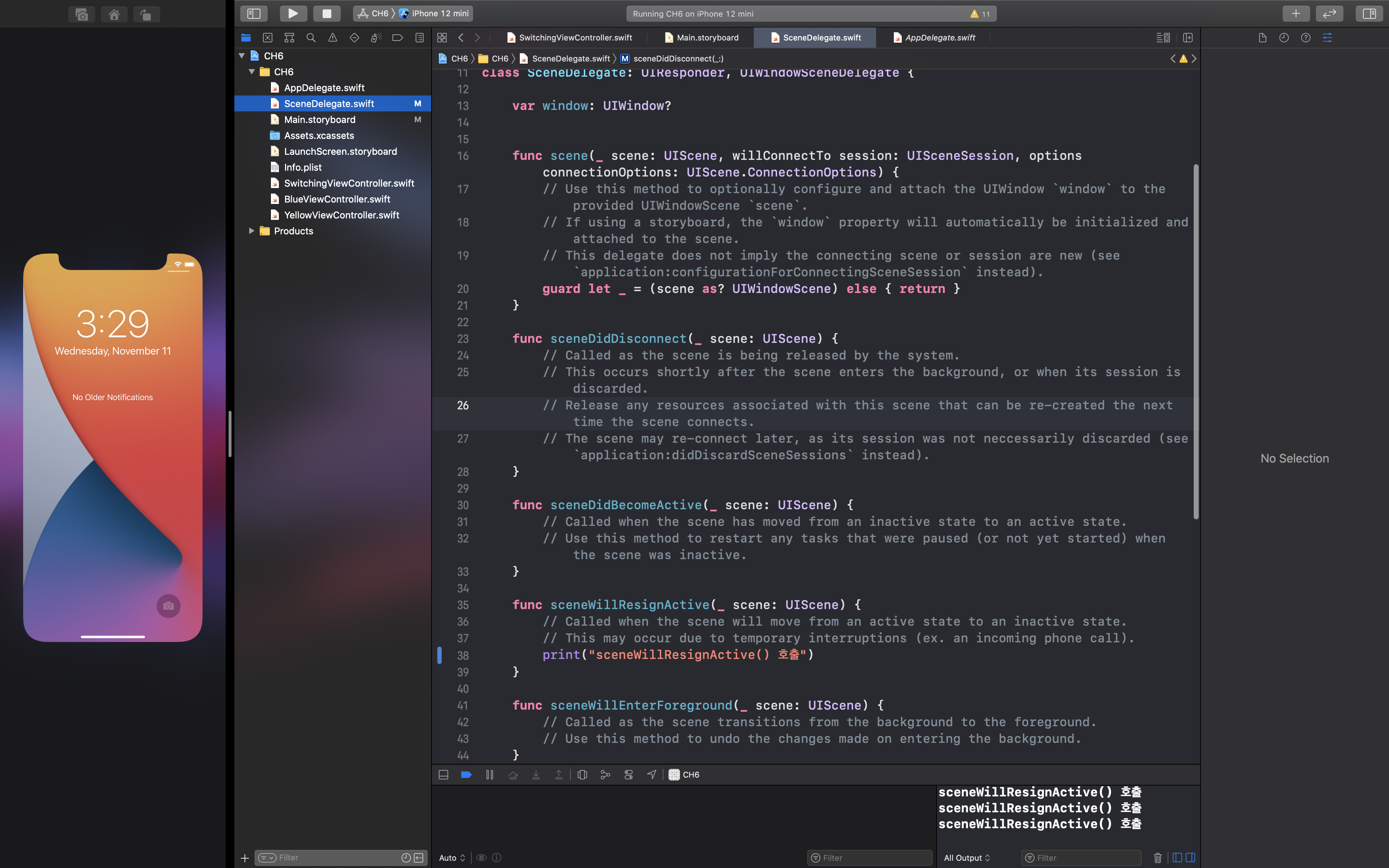The image size is (1389, 868).
Task: Collapse the CH6 group folder
Action: [x=251, y=72]
